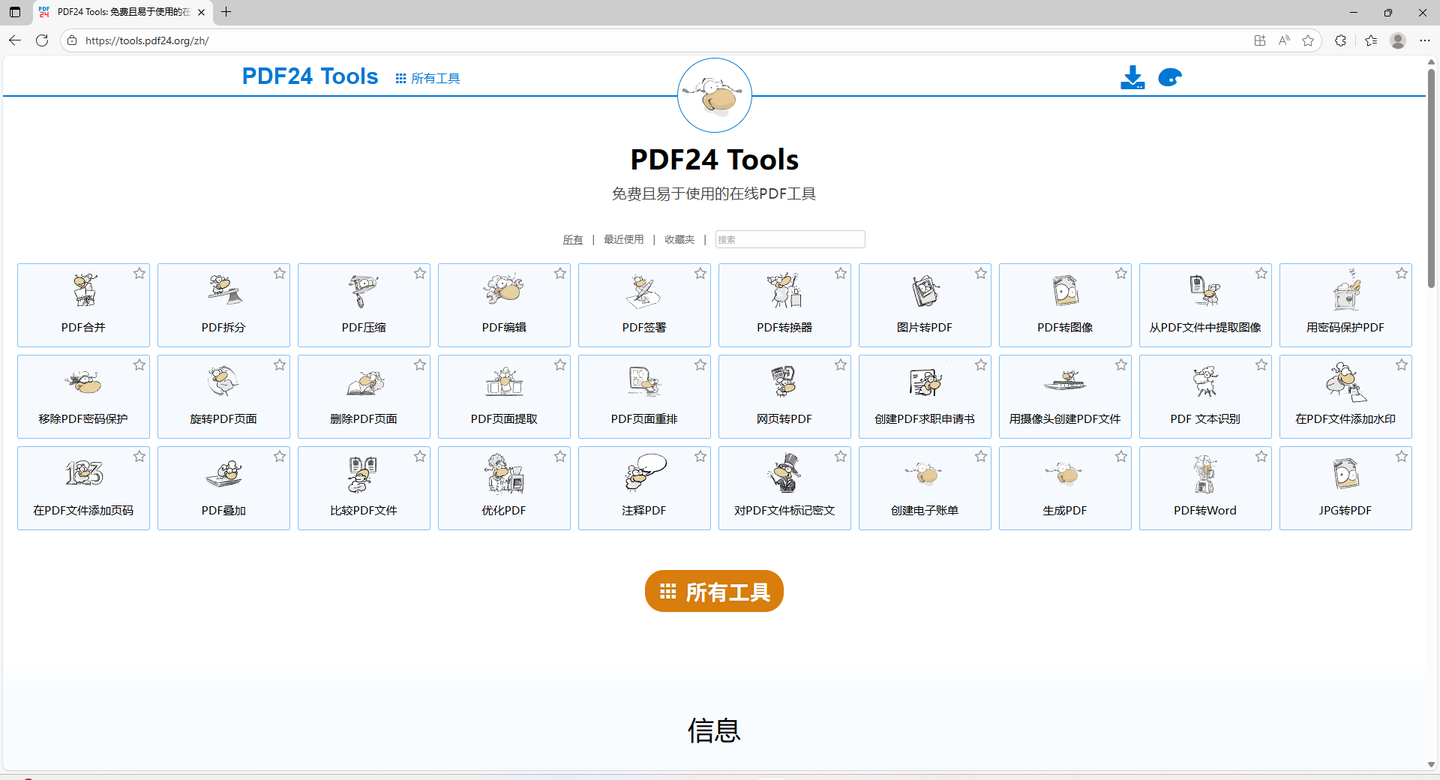Go back with browser back arrow
The height and width of the screenshot is (780, 1440).
[x=15, y=41]
